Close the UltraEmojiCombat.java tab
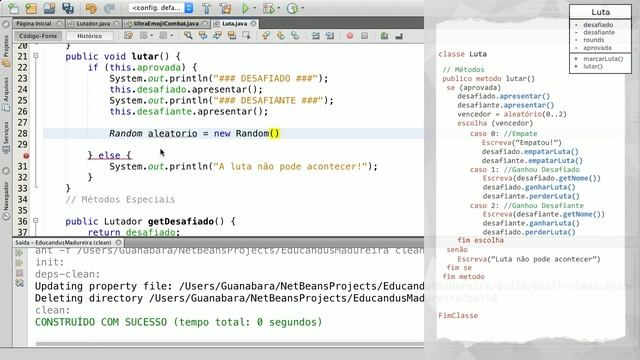Screen dimensions: 640x360 205,24
